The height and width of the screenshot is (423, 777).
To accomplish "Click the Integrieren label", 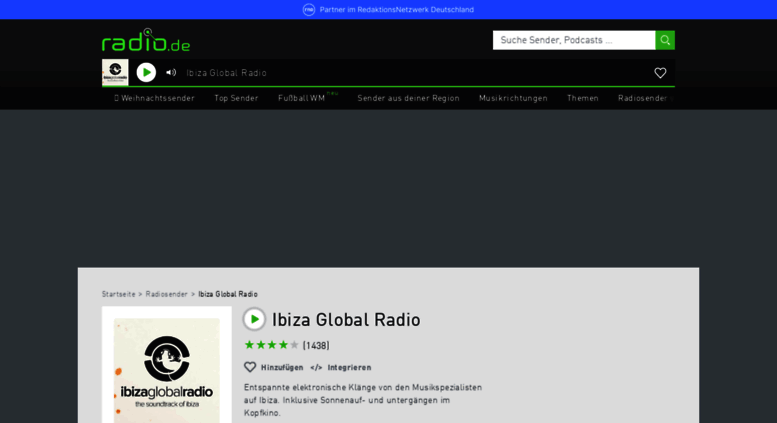I will pos(349,368).
